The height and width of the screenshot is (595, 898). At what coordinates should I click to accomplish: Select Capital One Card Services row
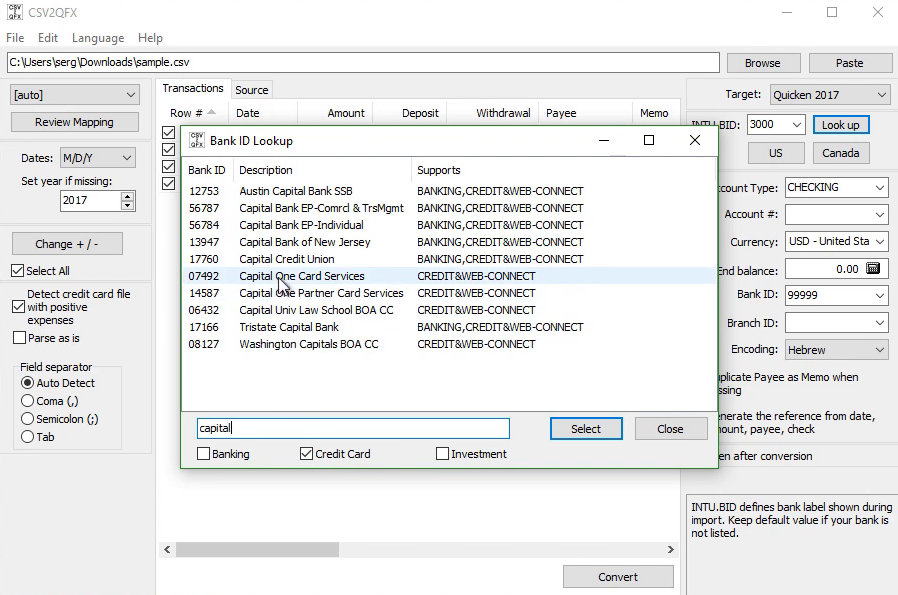coord(449,276)
